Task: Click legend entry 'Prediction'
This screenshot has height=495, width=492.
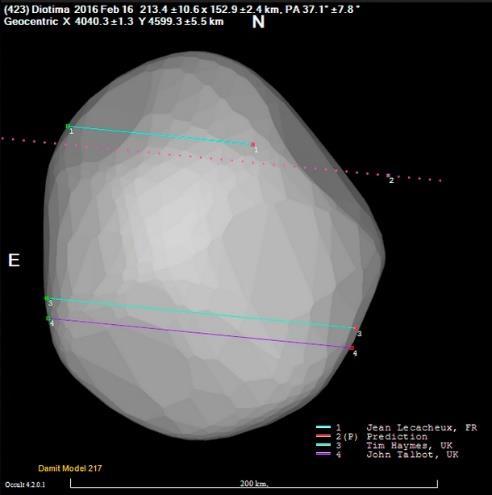Action: click(x=397, y=437)
